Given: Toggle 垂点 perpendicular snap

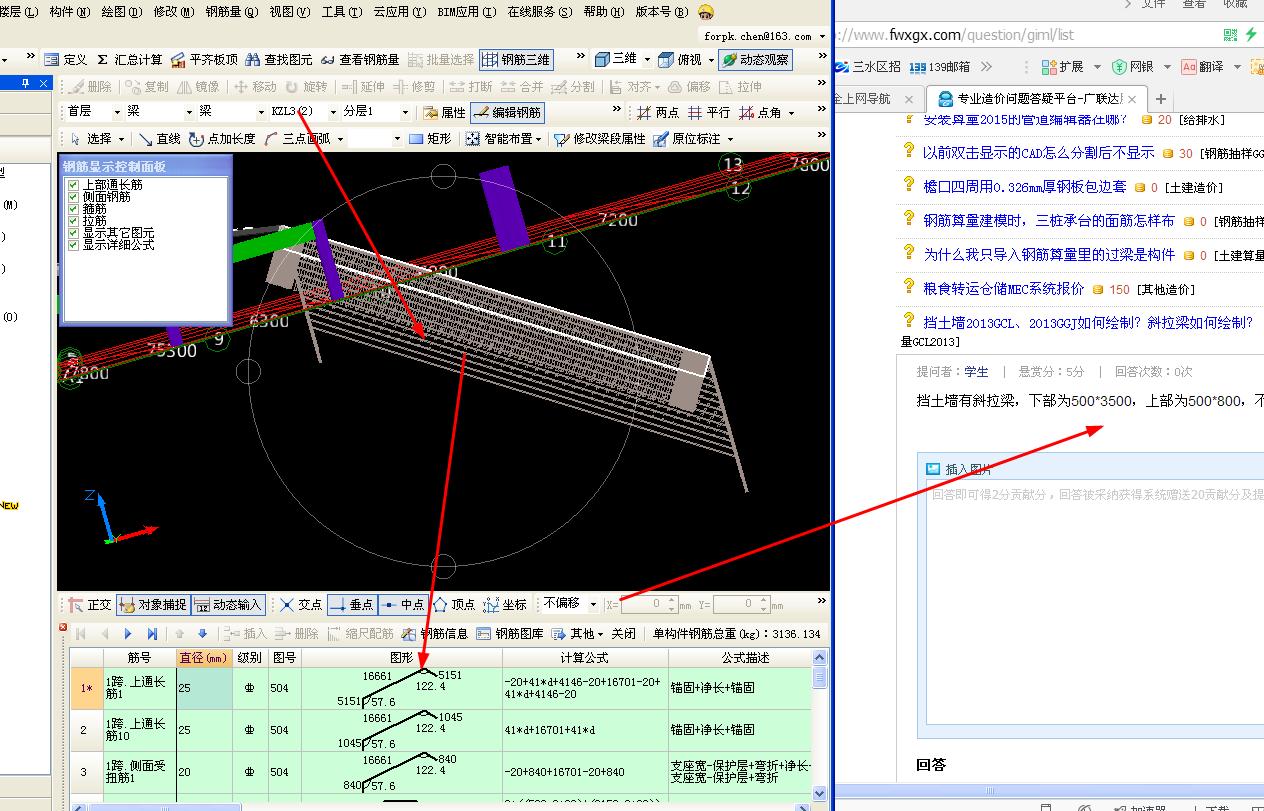Looking at the screenshot, I should point(351,604).
